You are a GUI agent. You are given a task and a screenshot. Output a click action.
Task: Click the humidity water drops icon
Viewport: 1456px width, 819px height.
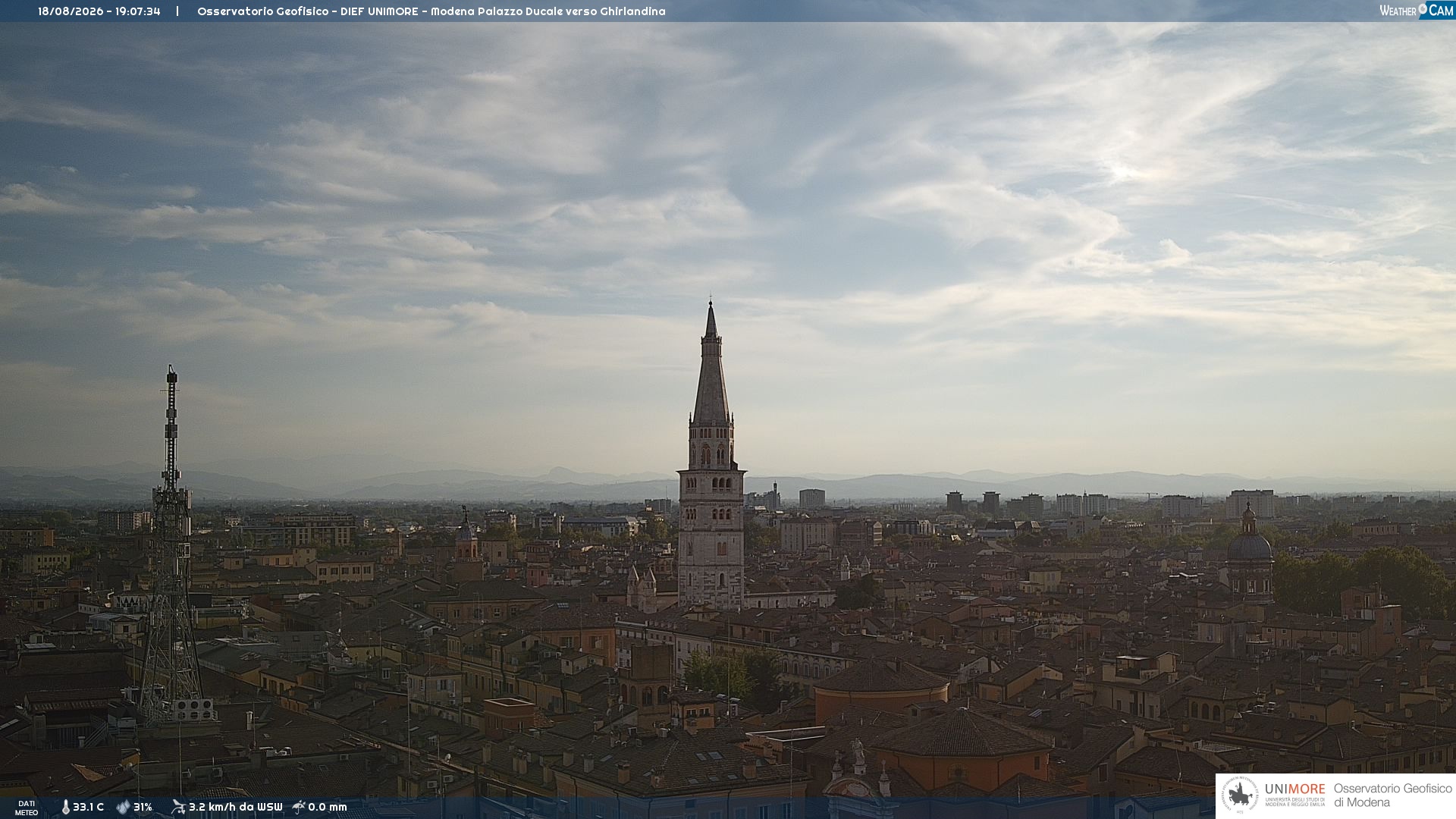click(123, 808)
